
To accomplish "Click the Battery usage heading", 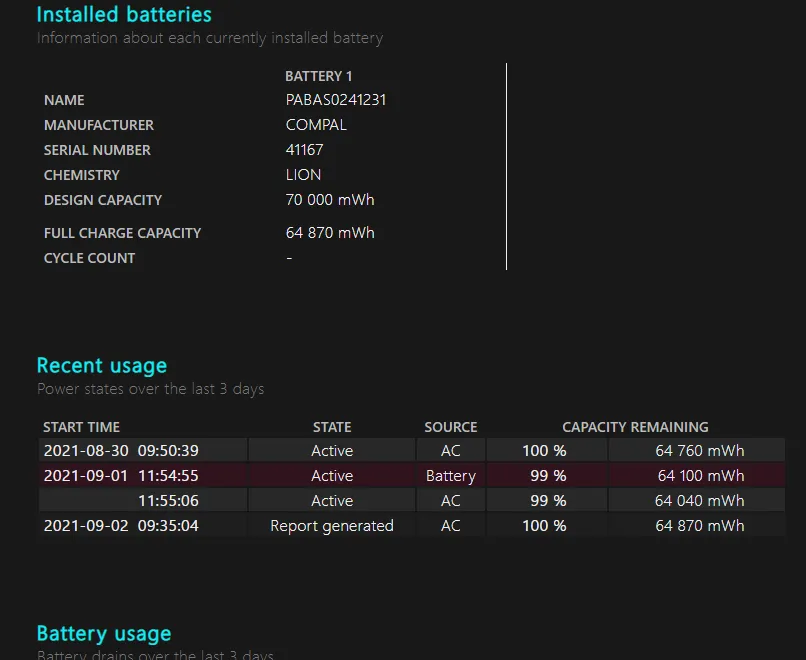I will (104, 634).
